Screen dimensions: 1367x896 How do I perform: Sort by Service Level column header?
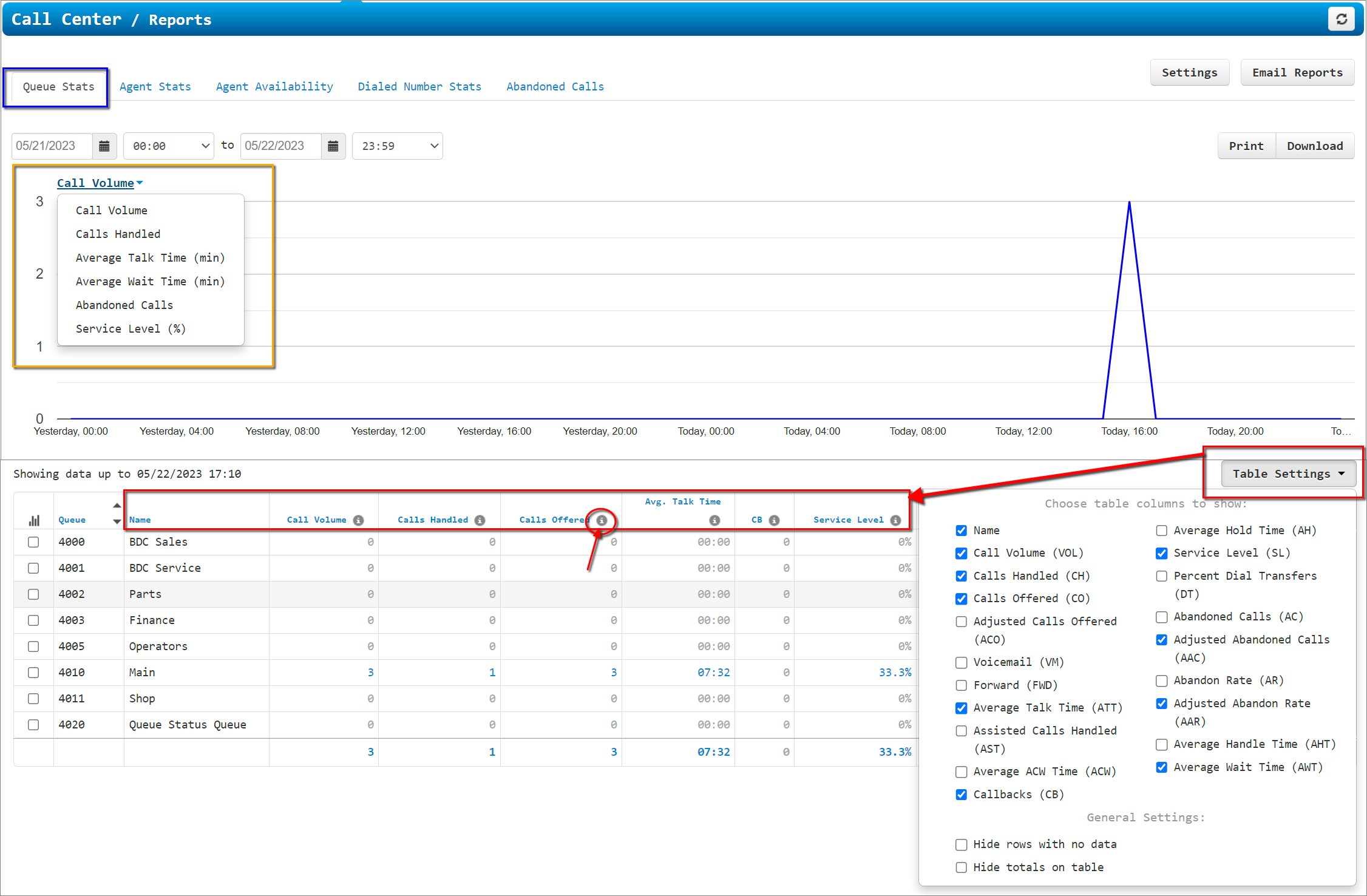(849, 520)
